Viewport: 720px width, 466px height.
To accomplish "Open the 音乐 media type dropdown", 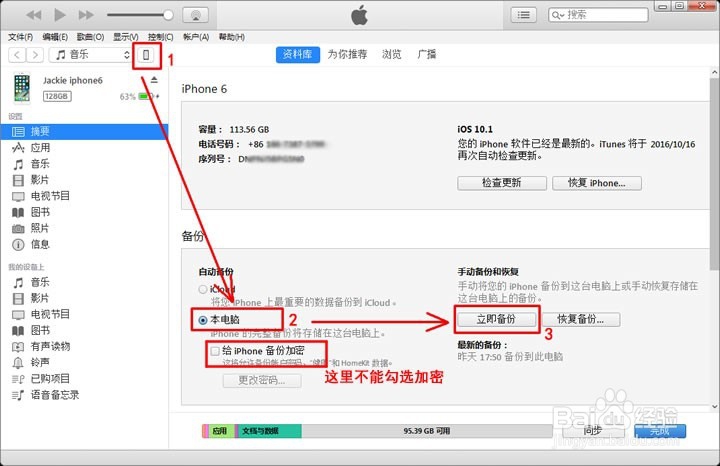I will point(91,55).
